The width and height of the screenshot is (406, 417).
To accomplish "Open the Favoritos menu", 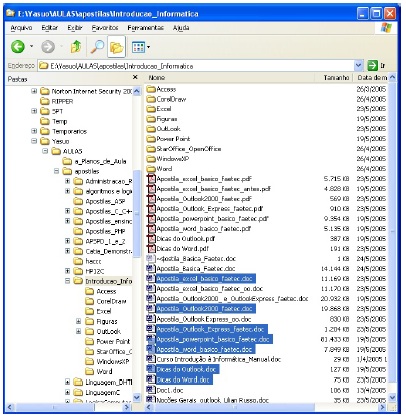I will coord(105,28).
